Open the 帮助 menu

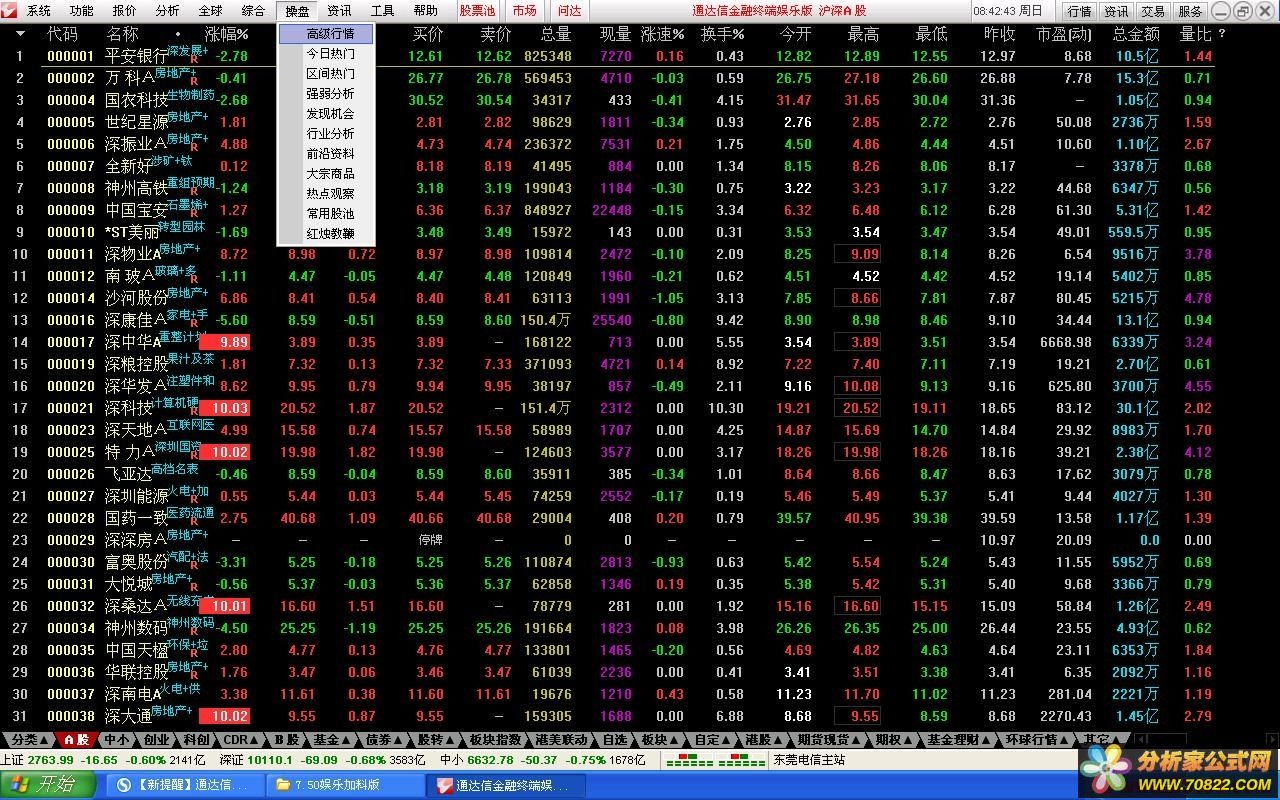[x=426, y=11]
